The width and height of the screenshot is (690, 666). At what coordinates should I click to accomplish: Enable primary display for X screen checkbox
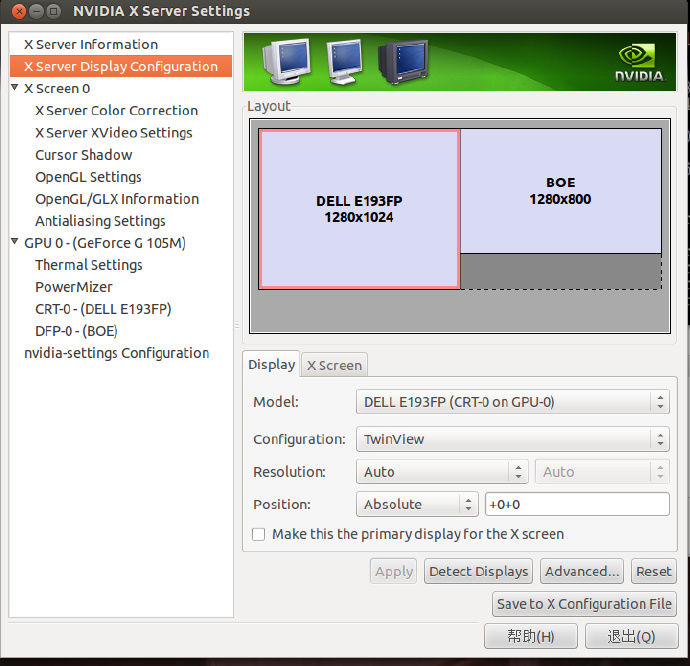(x=258, y=534)
